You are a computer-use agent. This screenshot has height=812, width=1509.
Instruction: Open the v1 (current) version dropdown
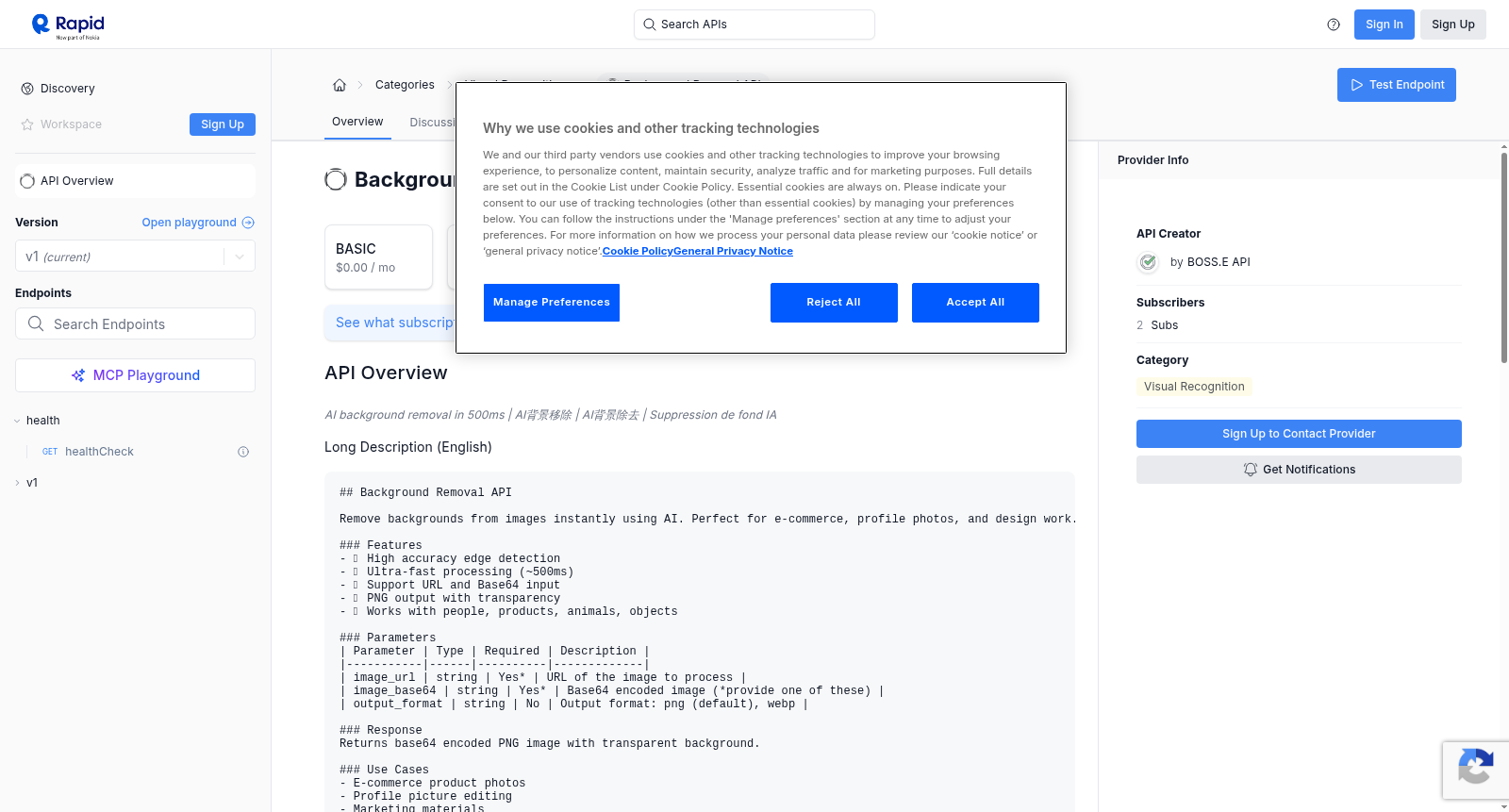click(135, 257)
